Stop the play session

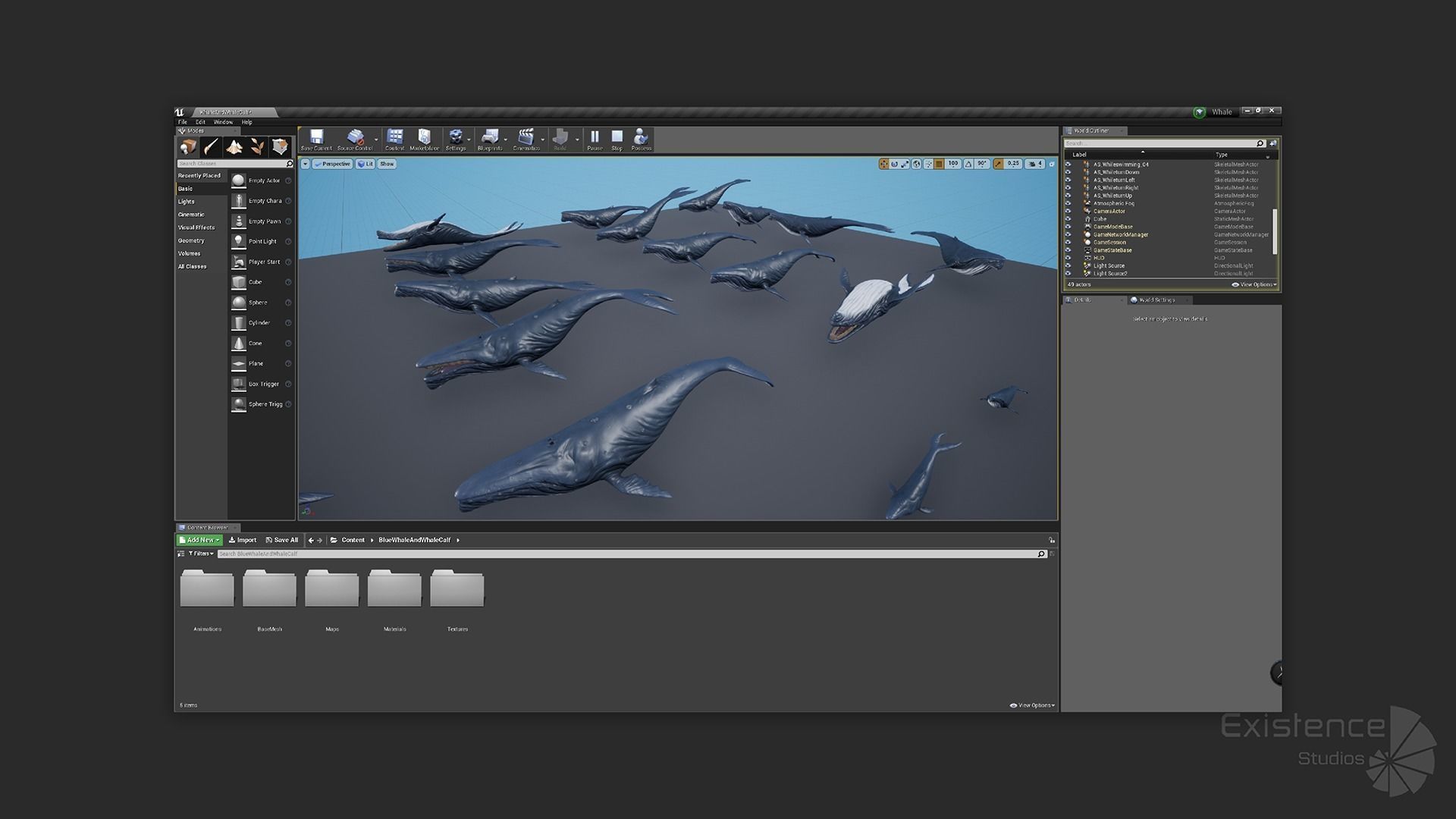(x=617, y=140)
